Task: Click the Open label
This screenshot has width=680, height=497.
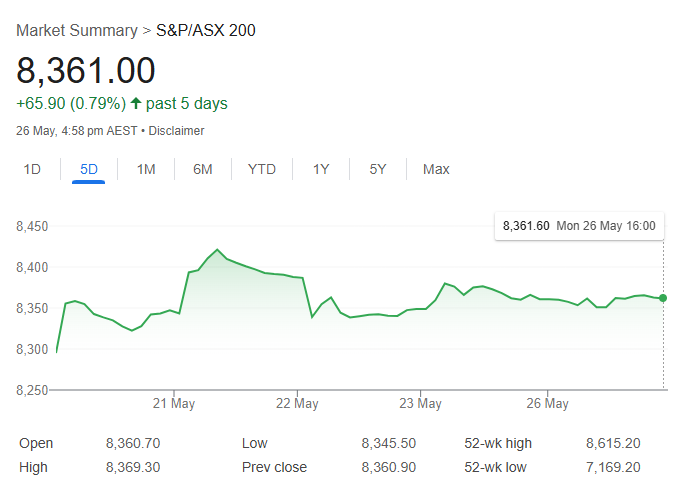Action: tap(36, 443)
